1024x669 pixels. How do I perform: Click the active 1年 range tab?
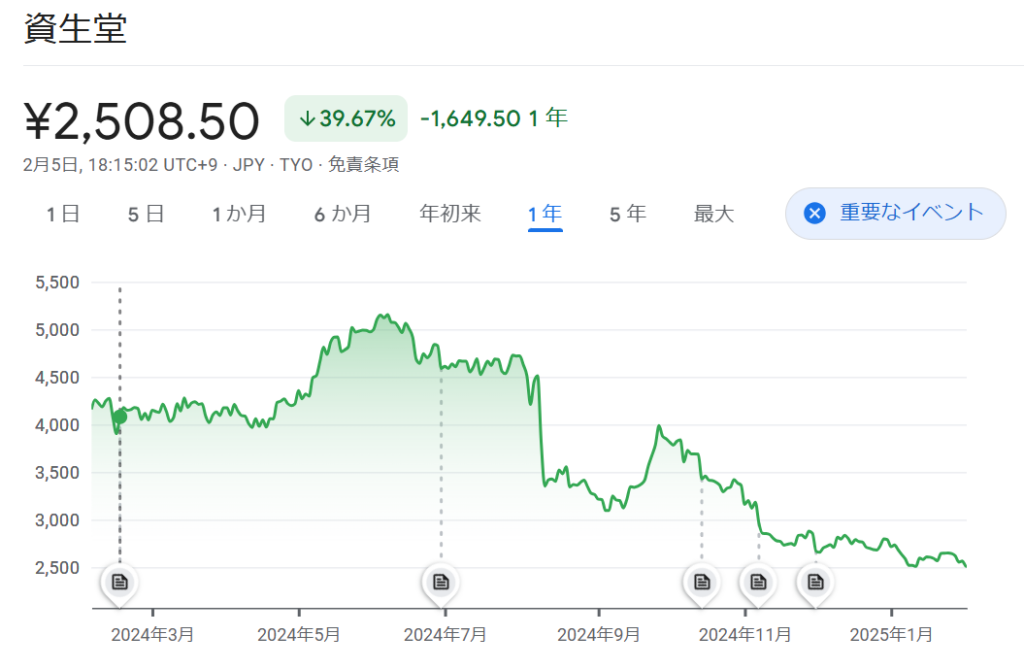(545, 214)
